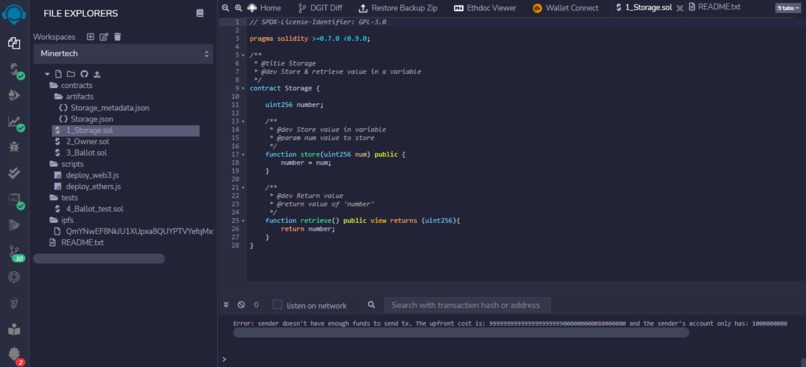Zoom in the editor font
806x367 pixels.
[238, 8]
